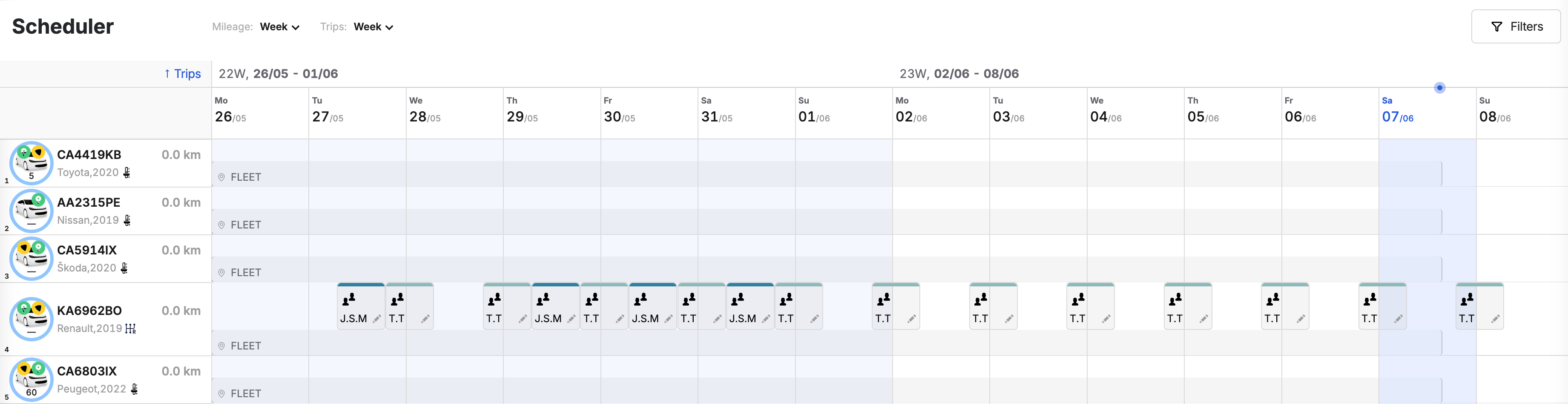
Task: Click the edit pencil on Sunday 08/06 T.T shift
Action: (x=1495, y=319)
